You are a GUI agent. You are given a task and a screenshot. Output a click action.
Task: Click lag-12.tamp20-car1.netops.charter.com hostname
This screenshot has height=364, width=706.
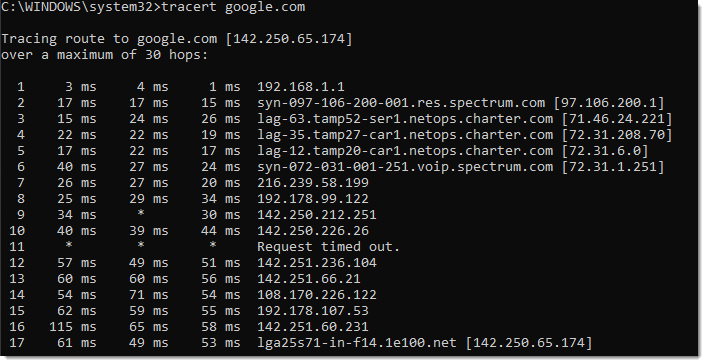405,151
